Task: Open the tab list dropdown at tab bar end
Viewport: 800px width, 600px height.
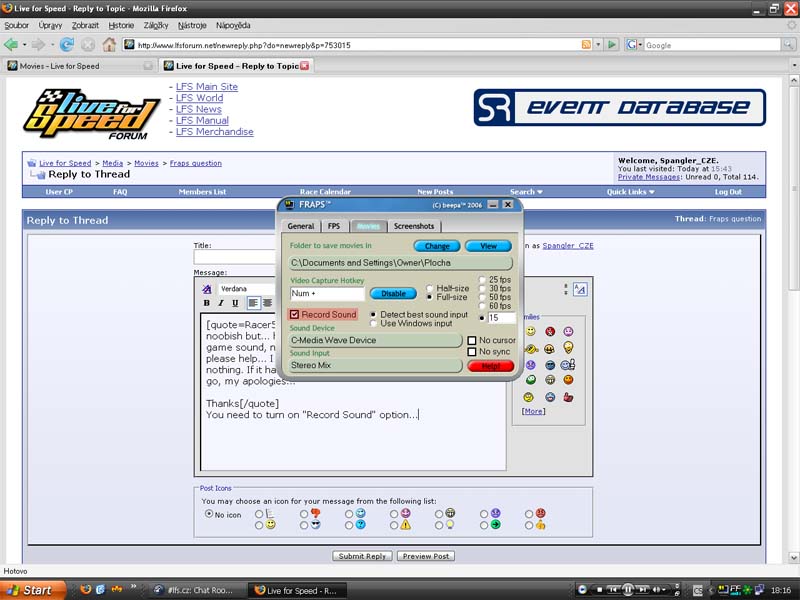Action: coord(794,65)
